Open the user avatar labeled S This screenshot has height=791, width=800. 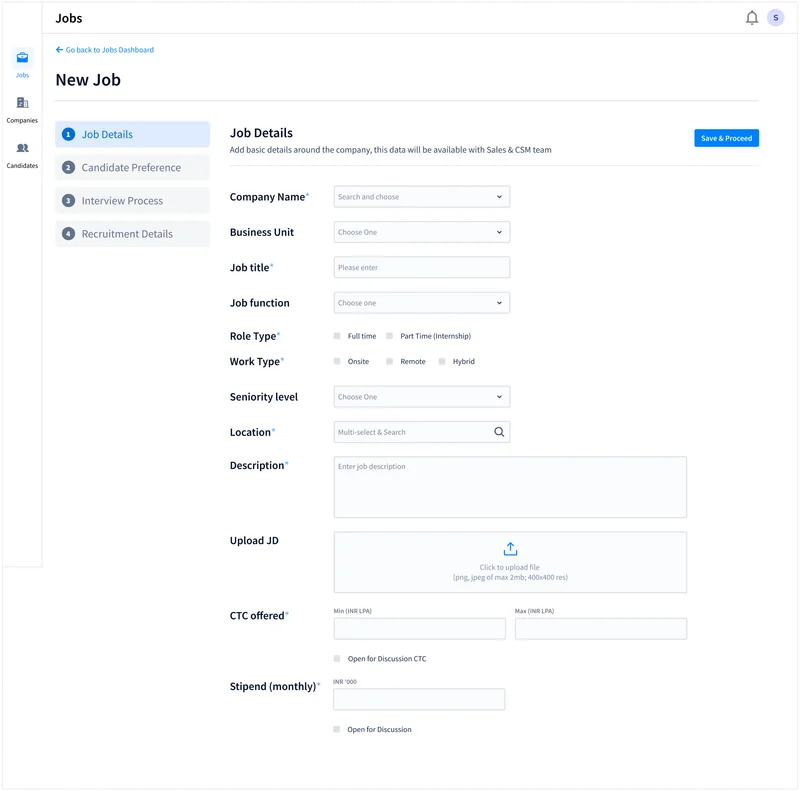pos(776,18)
